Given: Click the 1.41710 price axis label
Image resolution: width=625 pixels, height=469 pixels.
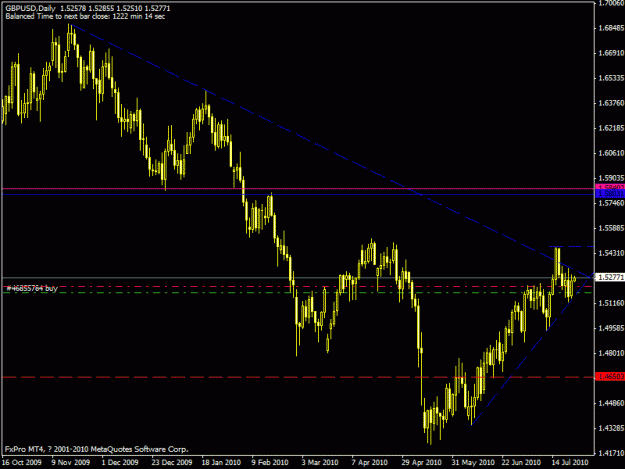Looking at the screenshot, I should (x=611, y=453).
